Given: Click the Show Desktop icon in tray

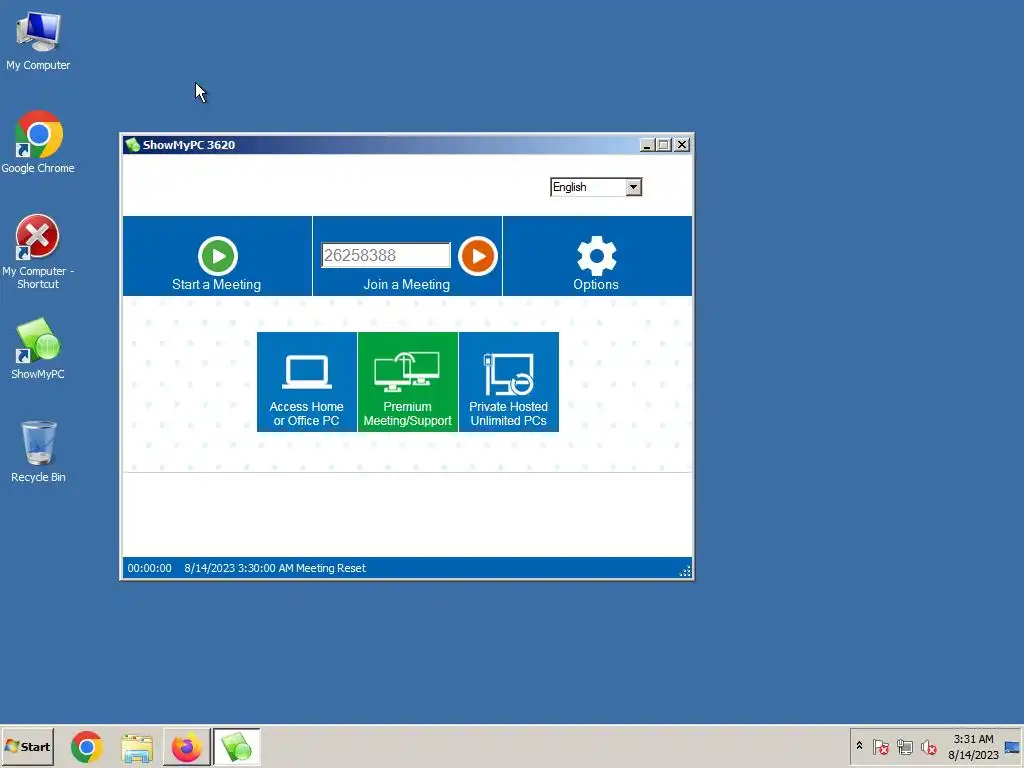Looking at the screenshot, I should 1012,747.
